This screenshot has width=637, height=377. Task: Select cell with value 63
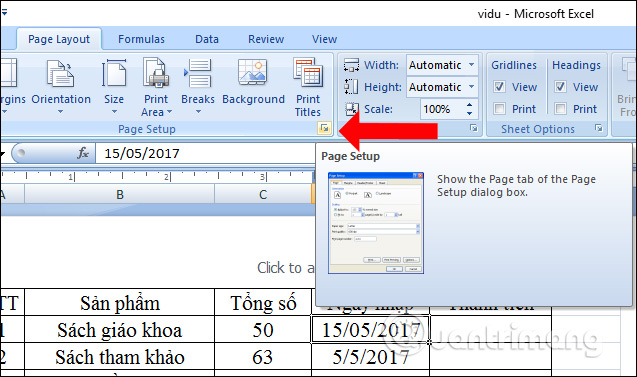[263, 357]
